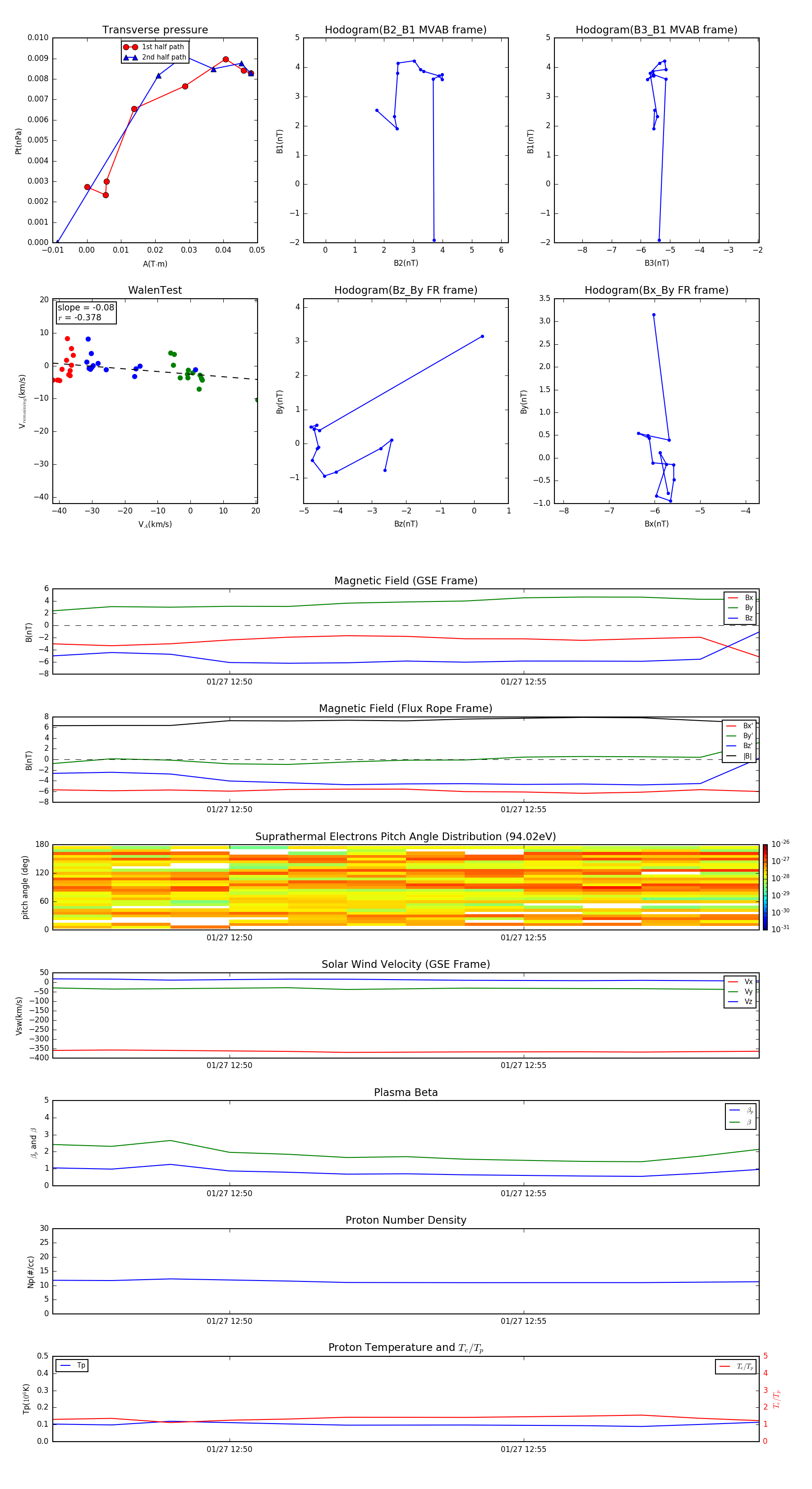Image resolution: width=812 pixels, height=1489 pixels.
Task: Click the "Pt(nPa)" y-axis label
Action: (18, 140)
